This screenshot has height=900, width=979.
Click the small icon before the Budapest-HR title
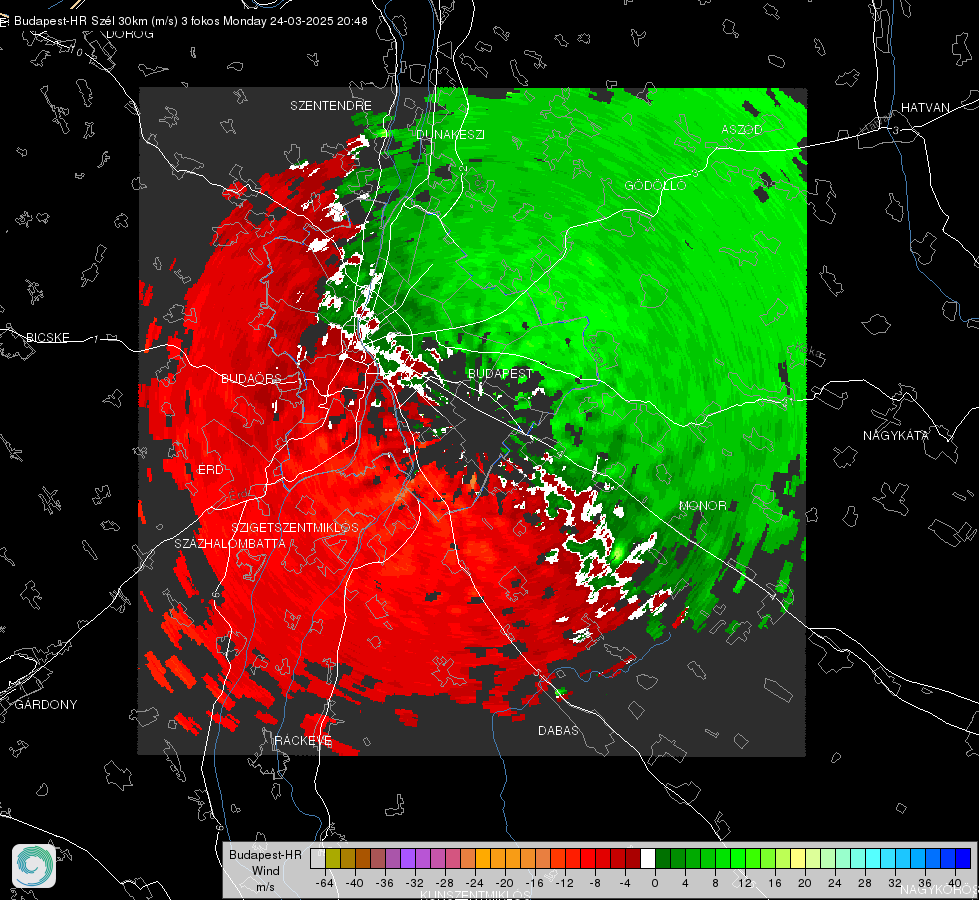click(x=4, y=21)
